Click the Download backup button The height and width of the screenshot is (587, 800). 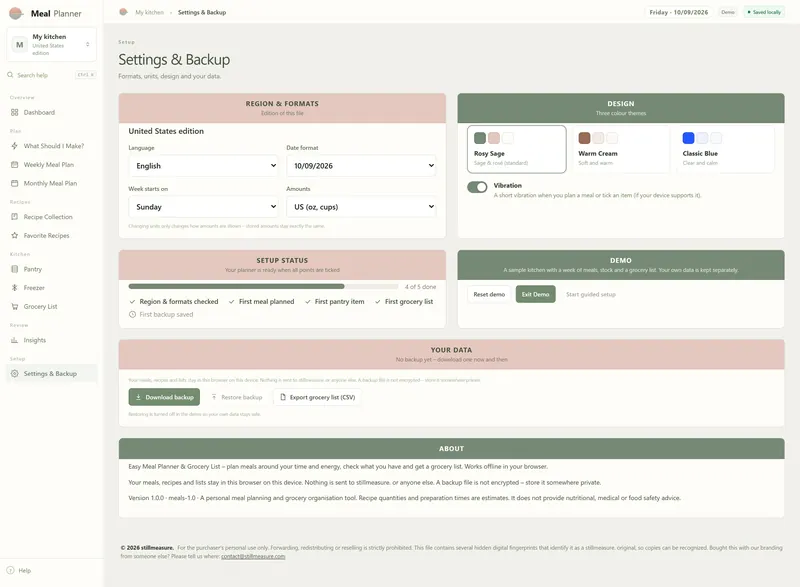pos(164,397)
